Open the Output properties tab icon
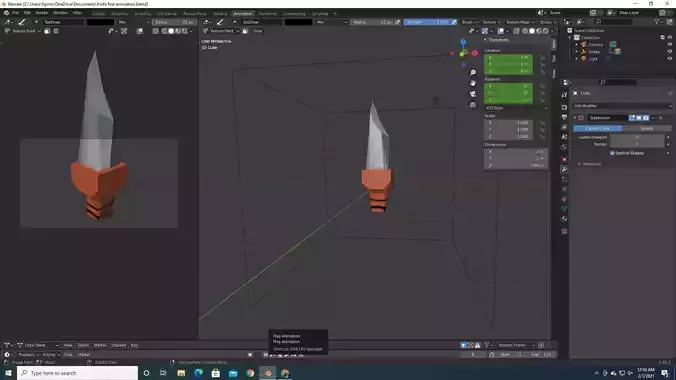676x380 pixels. tap(564, 117)
